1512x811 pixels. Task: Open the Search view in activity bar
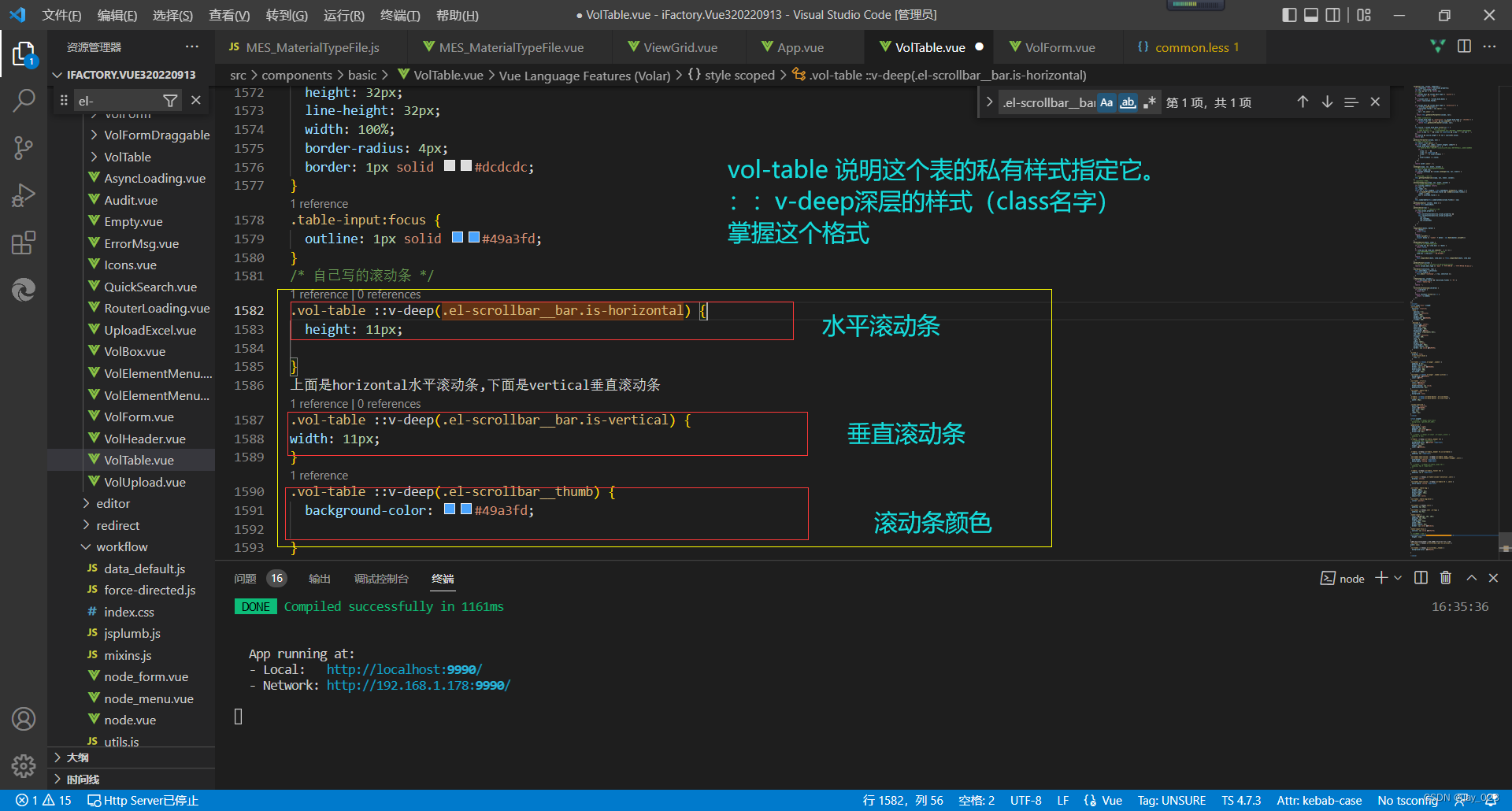[24, 100]
